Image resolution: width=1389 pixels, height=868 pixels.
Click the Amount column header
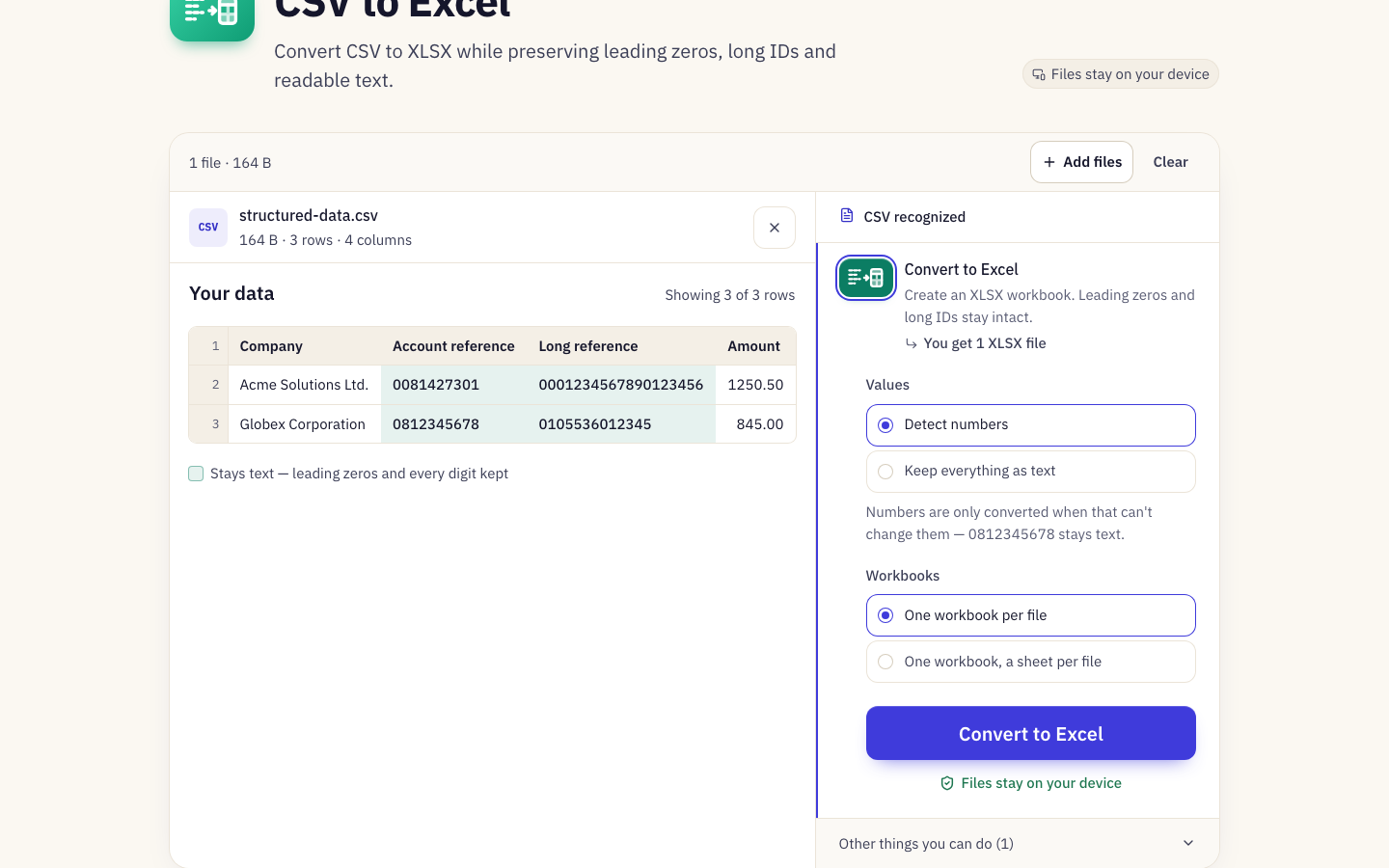click(754, 346)
